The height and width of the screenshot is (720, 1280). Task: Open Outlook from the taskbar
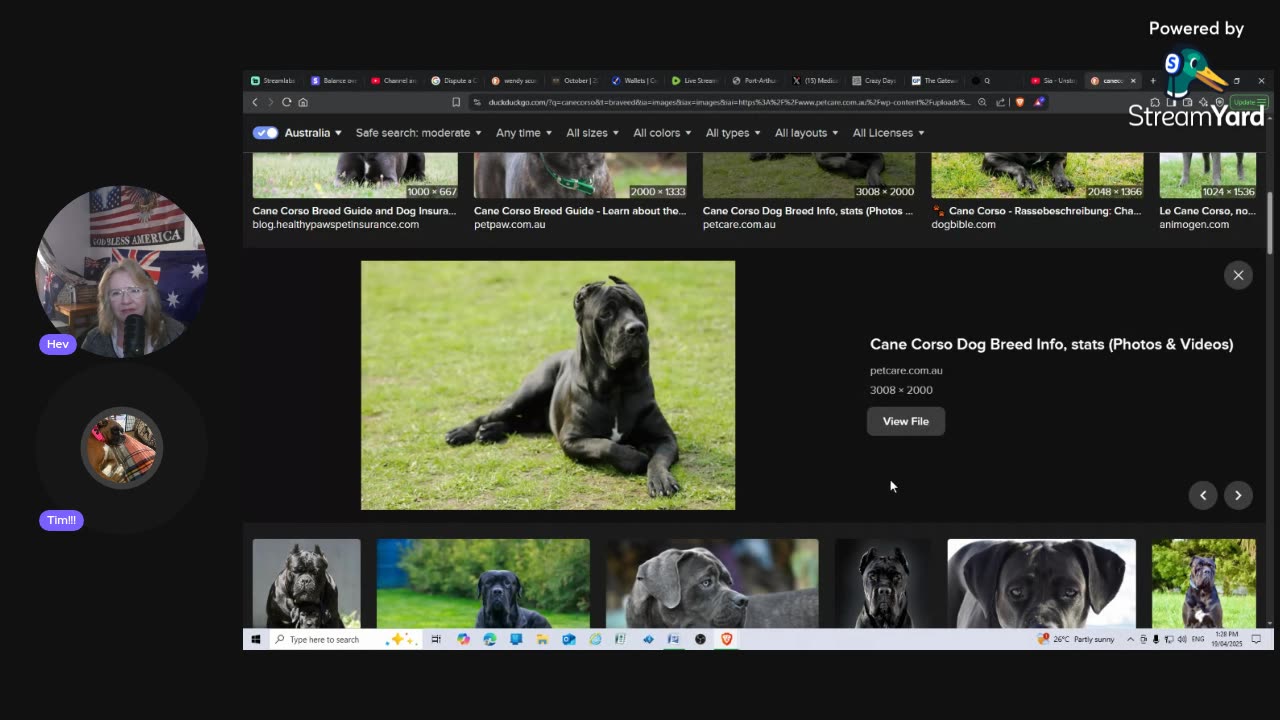pyautogui.click(x=569, y=639)
